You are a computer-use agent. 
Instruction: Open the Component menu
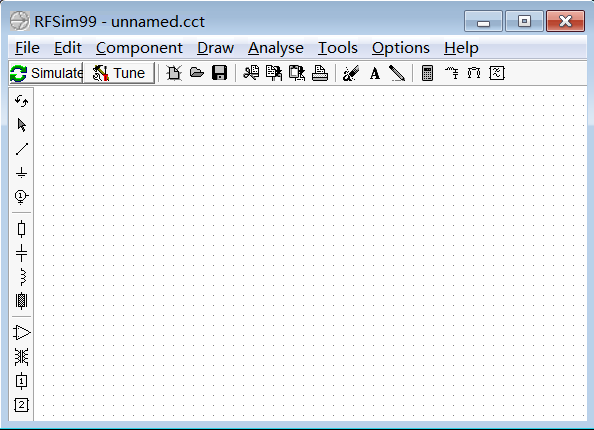point(139,48)
